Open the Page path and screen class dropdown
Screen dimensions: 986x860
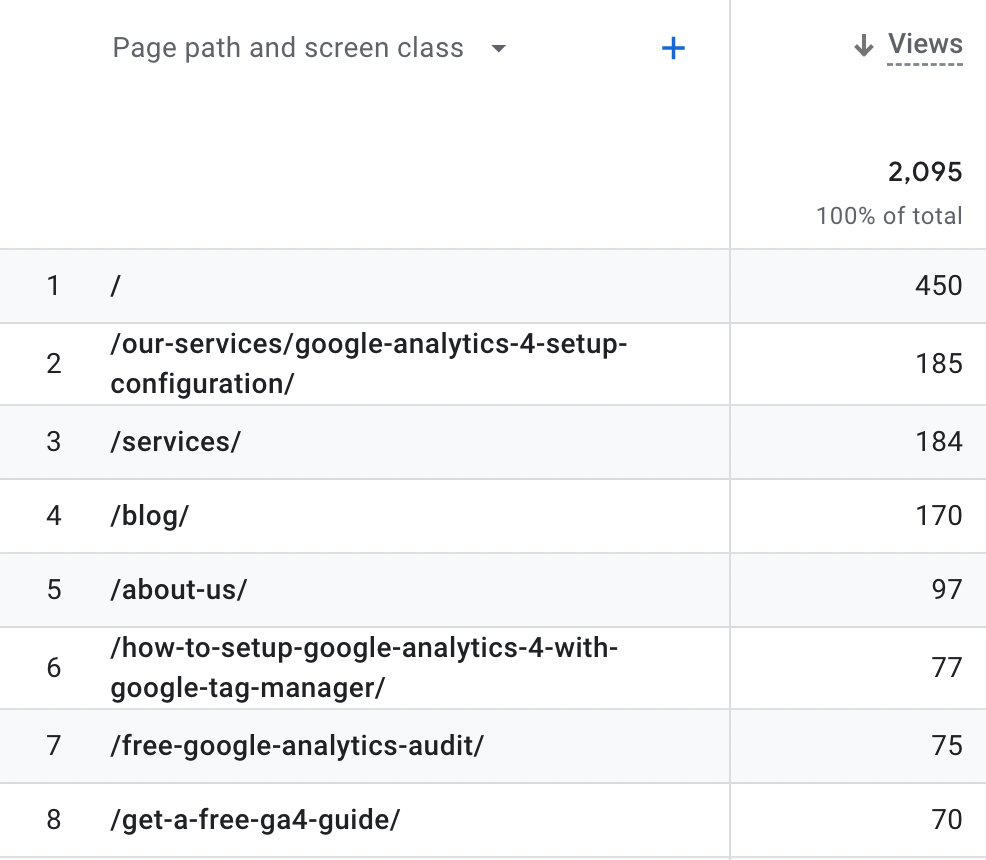pos(309,48)
